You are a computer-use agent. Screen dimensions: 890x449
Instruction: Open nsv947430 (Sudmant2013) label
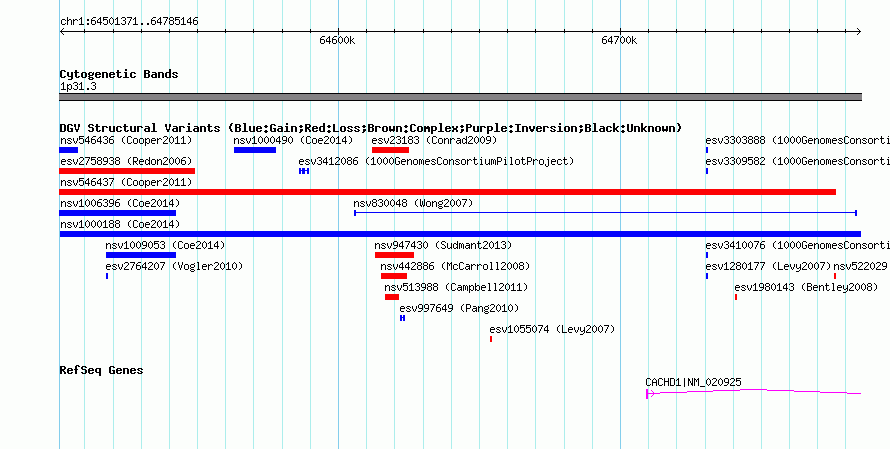click(443, 245)
